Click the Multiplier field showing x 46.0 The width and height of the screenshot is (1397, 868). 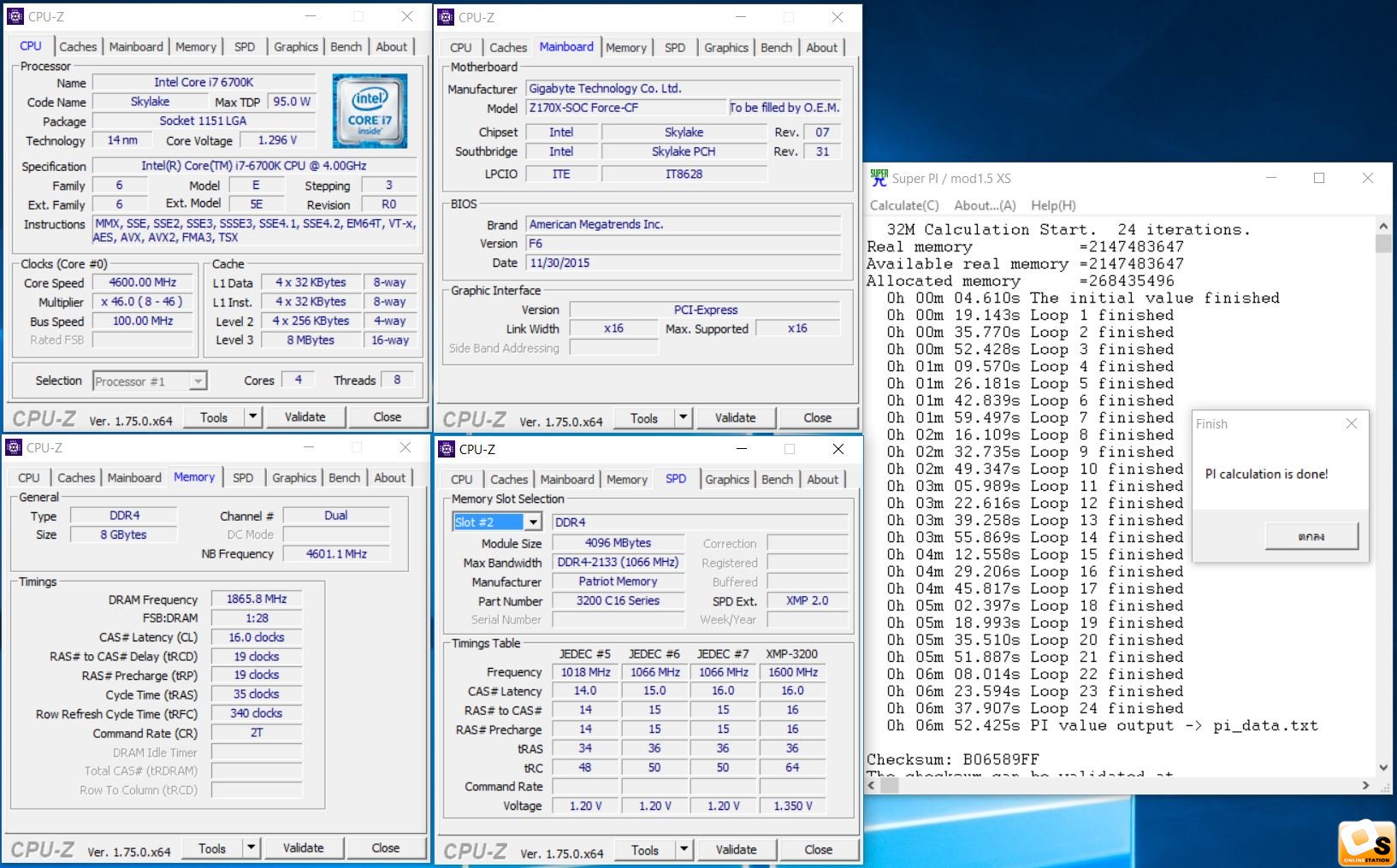coord(142,302)
